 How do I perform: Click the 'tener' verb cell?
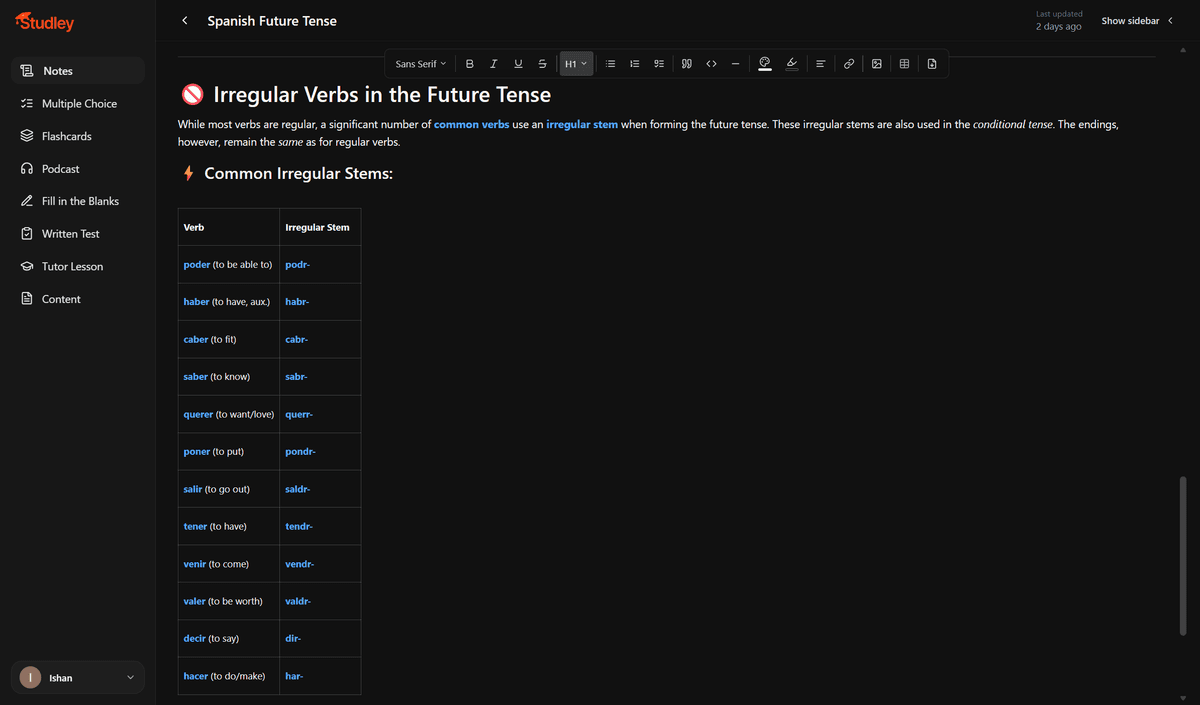click(x=228, y=527)
